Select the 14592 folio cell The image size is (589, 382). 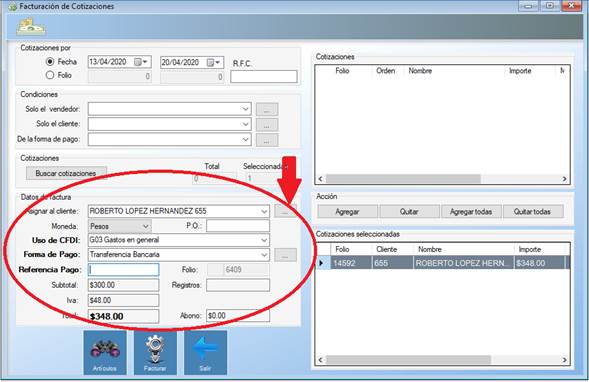point(351,263)
